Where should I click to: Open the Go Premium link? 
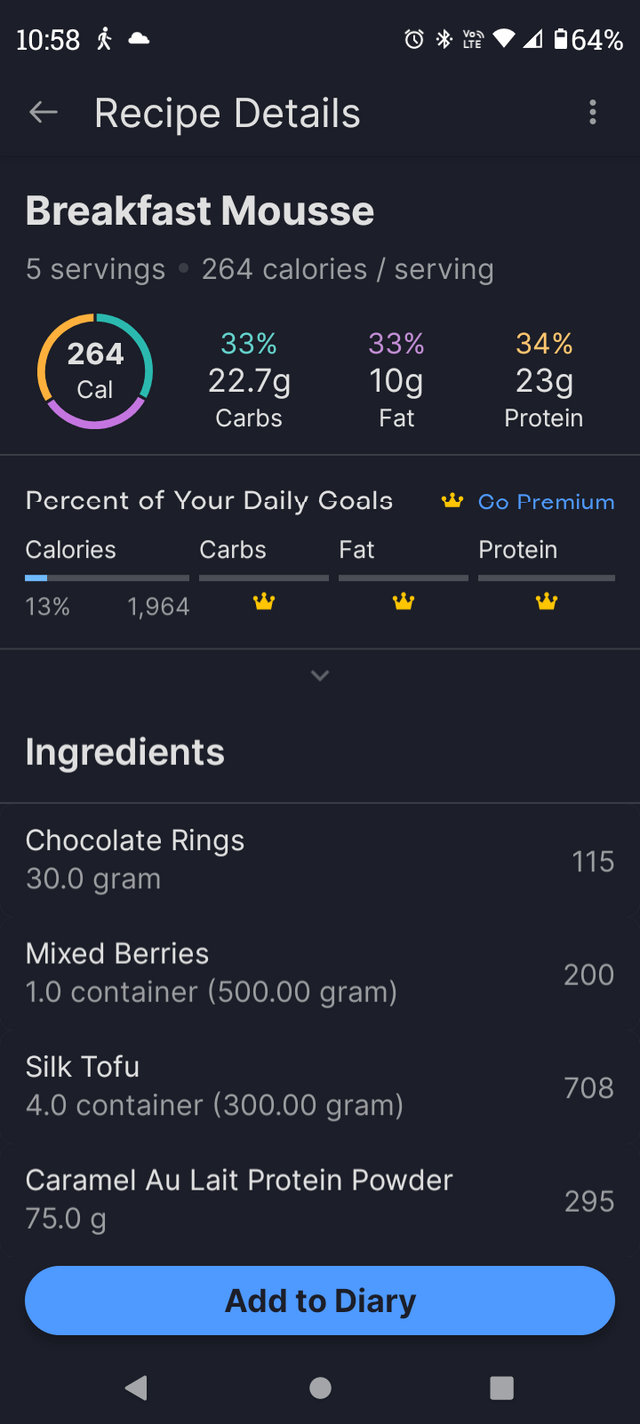pos(546,502)
